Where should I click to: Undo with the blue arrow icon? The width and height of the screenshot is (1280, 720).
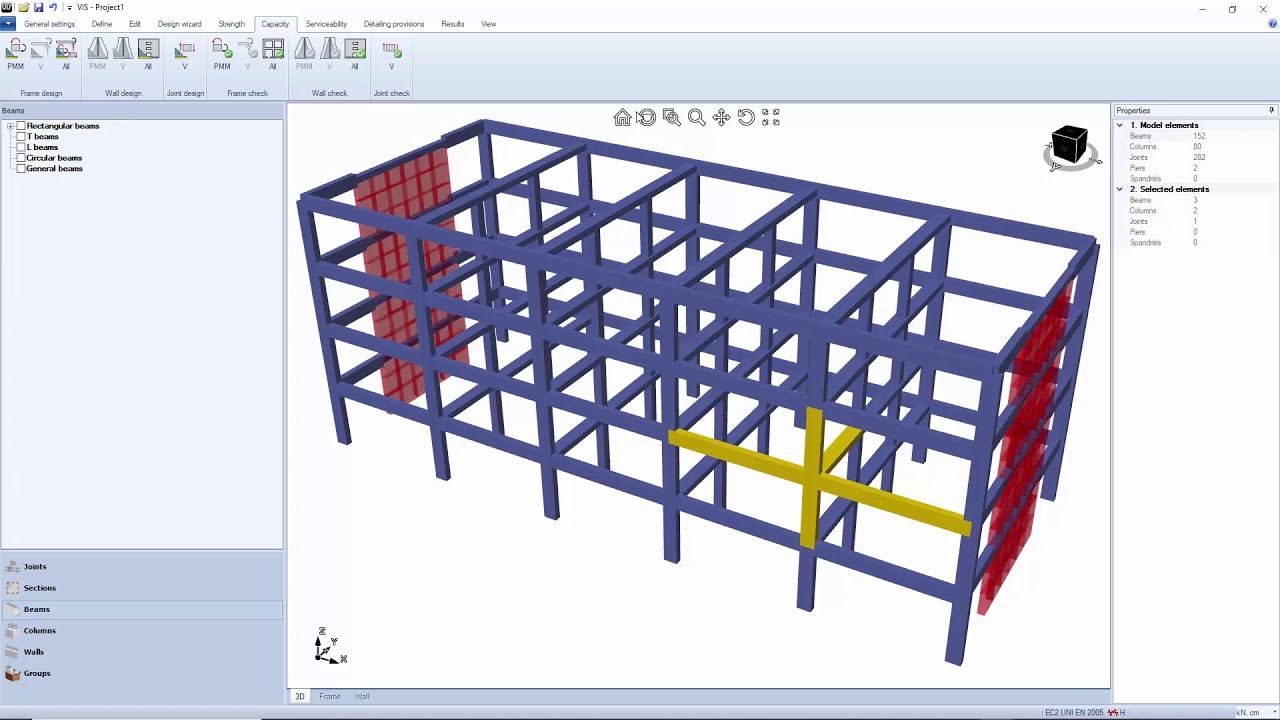pyautogui.click(x=53, y=7)
